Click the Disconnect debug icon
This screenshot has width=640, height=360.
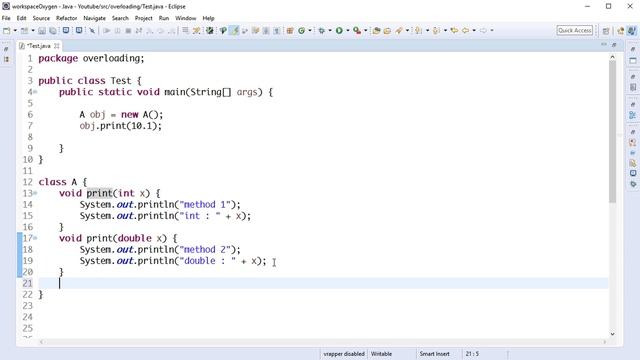click(x=139, y=31)
